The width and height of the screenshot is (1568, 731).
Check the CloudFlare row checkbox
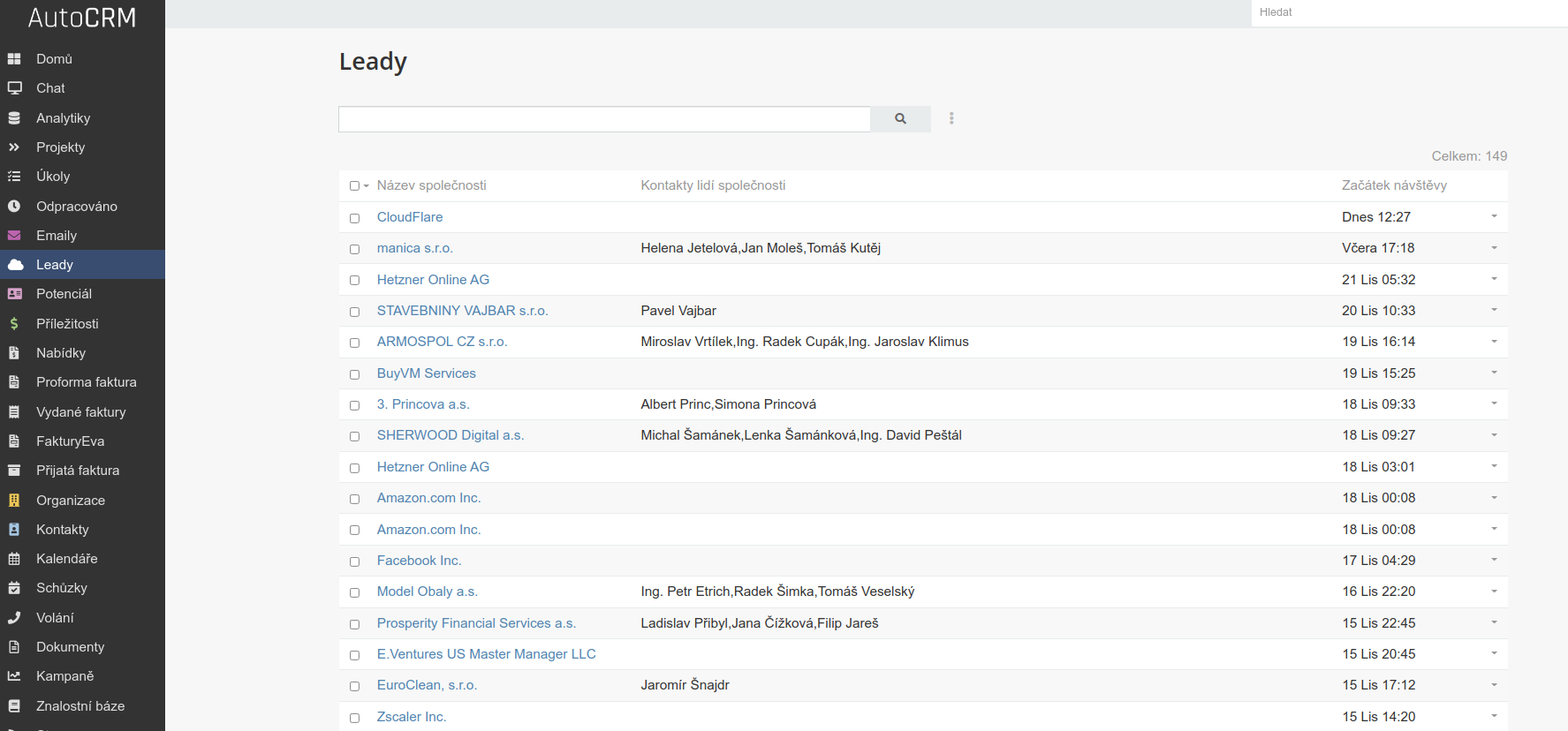[354, 218]
